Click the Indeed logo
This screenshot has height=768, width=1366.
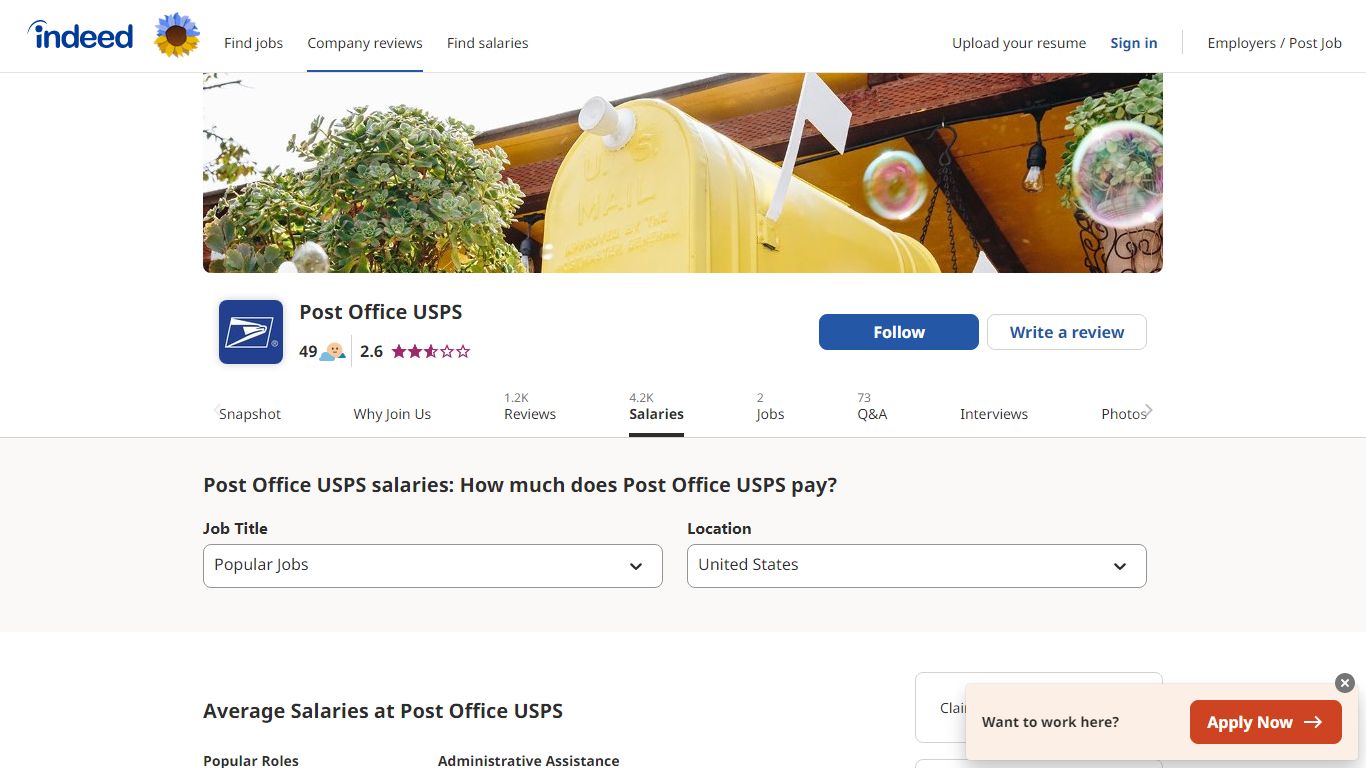point(80,36)
